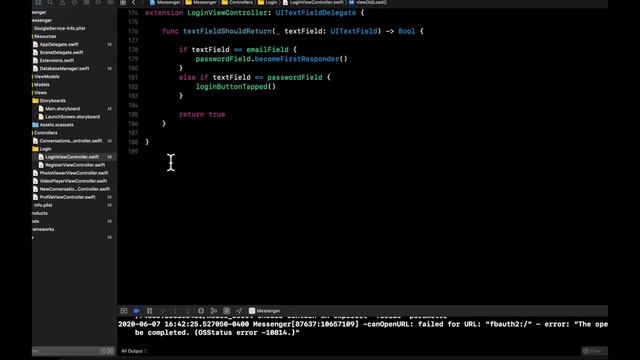Select the Models group

[42, 85]
